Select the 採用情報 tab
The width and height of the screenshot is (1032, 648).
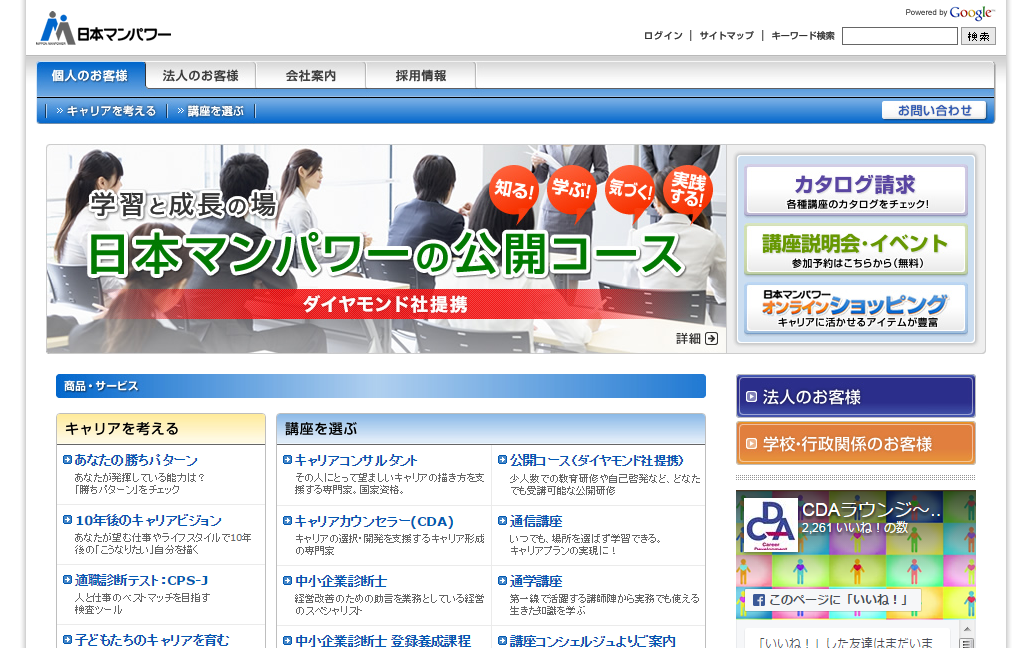[420, 76]
